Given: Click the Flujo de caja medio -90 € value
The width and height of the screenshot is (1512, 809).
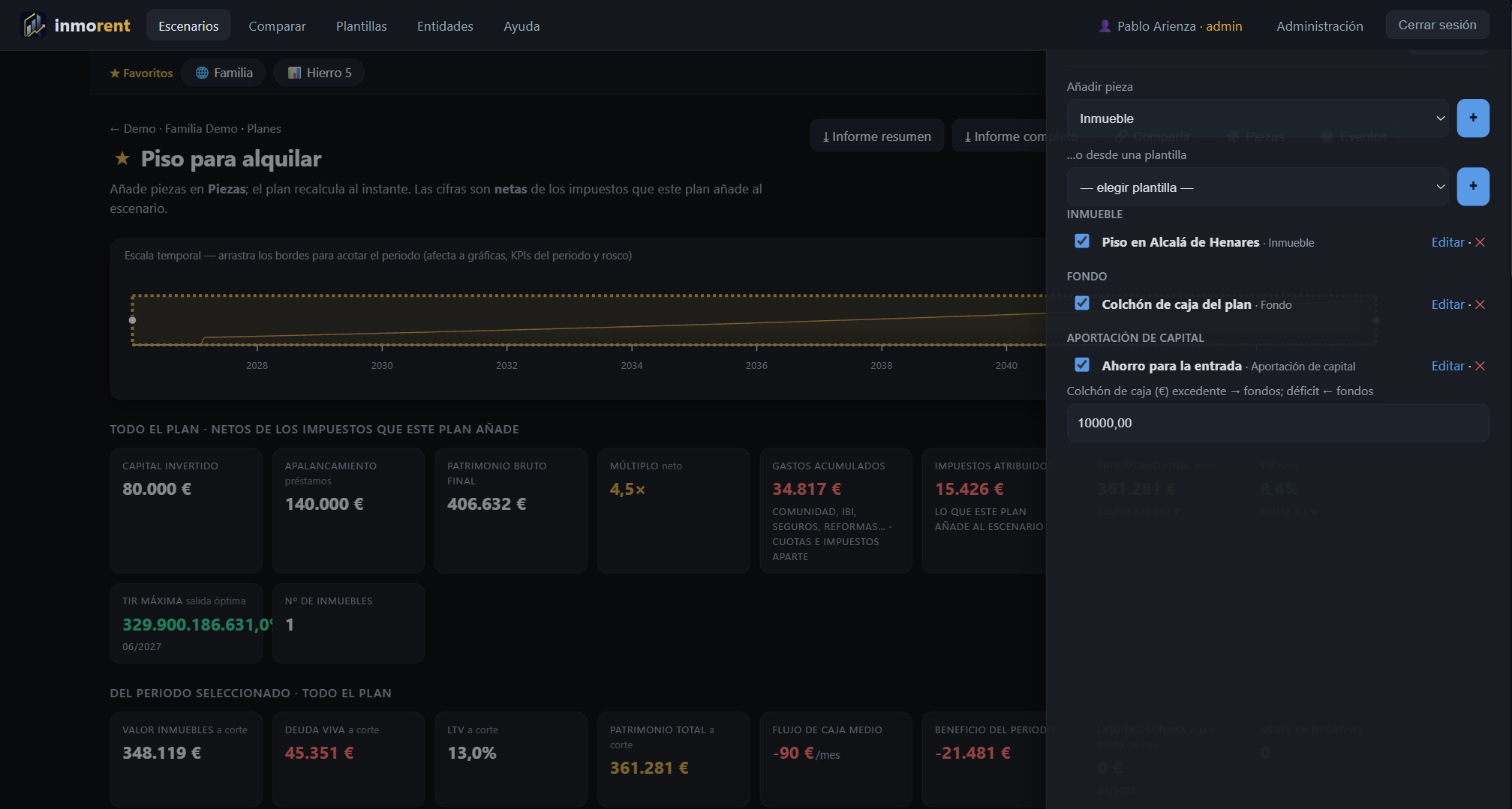Looking at the screenshot, I should pos(806,753).
